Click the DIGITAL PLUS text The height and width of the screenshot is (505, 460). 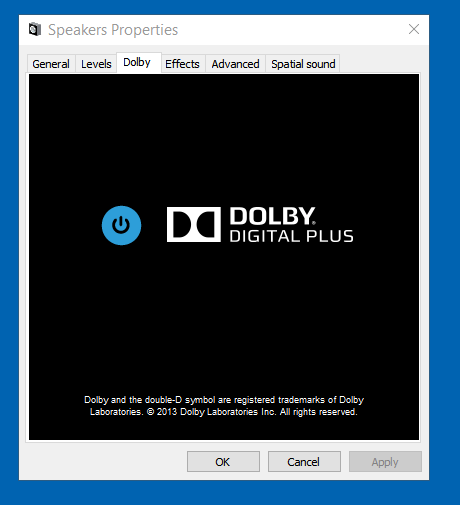coord(291,236)
